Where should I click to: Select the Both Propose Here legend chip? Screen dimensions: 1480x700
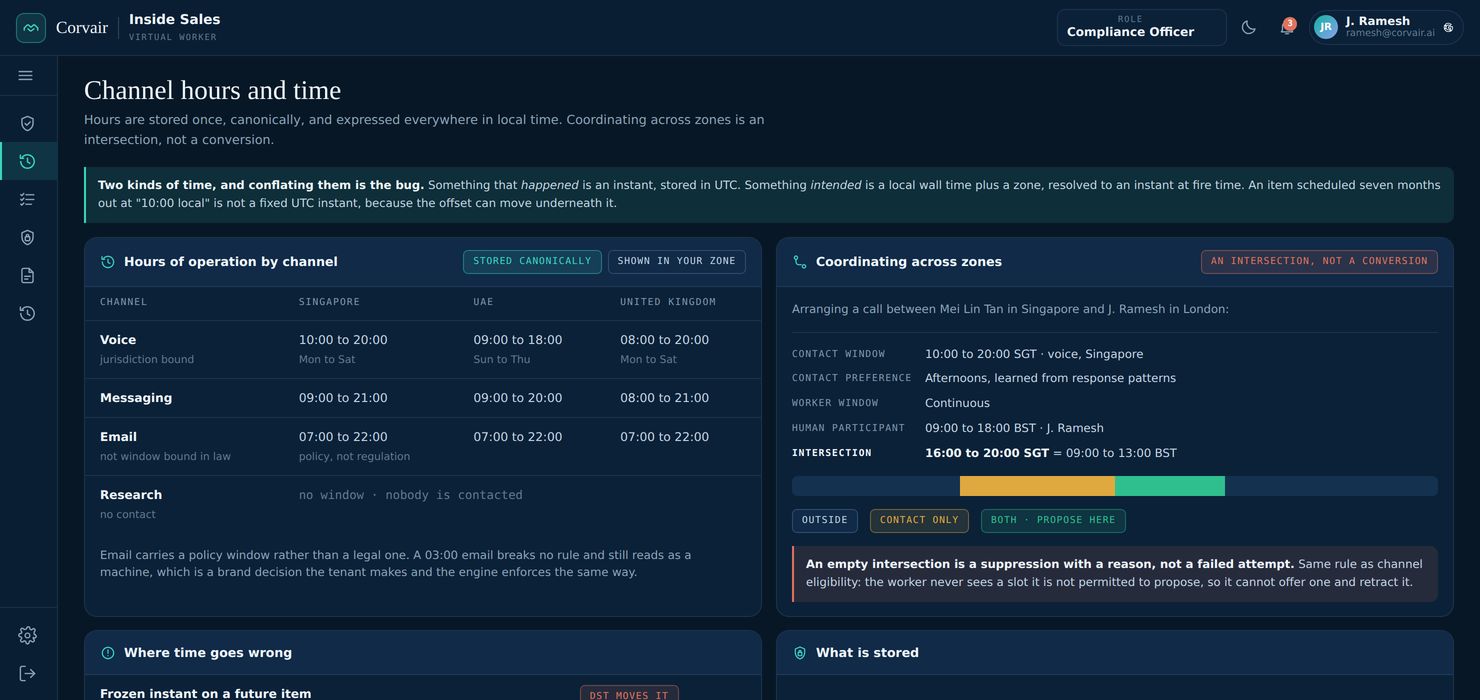(x=1053, y=520)
